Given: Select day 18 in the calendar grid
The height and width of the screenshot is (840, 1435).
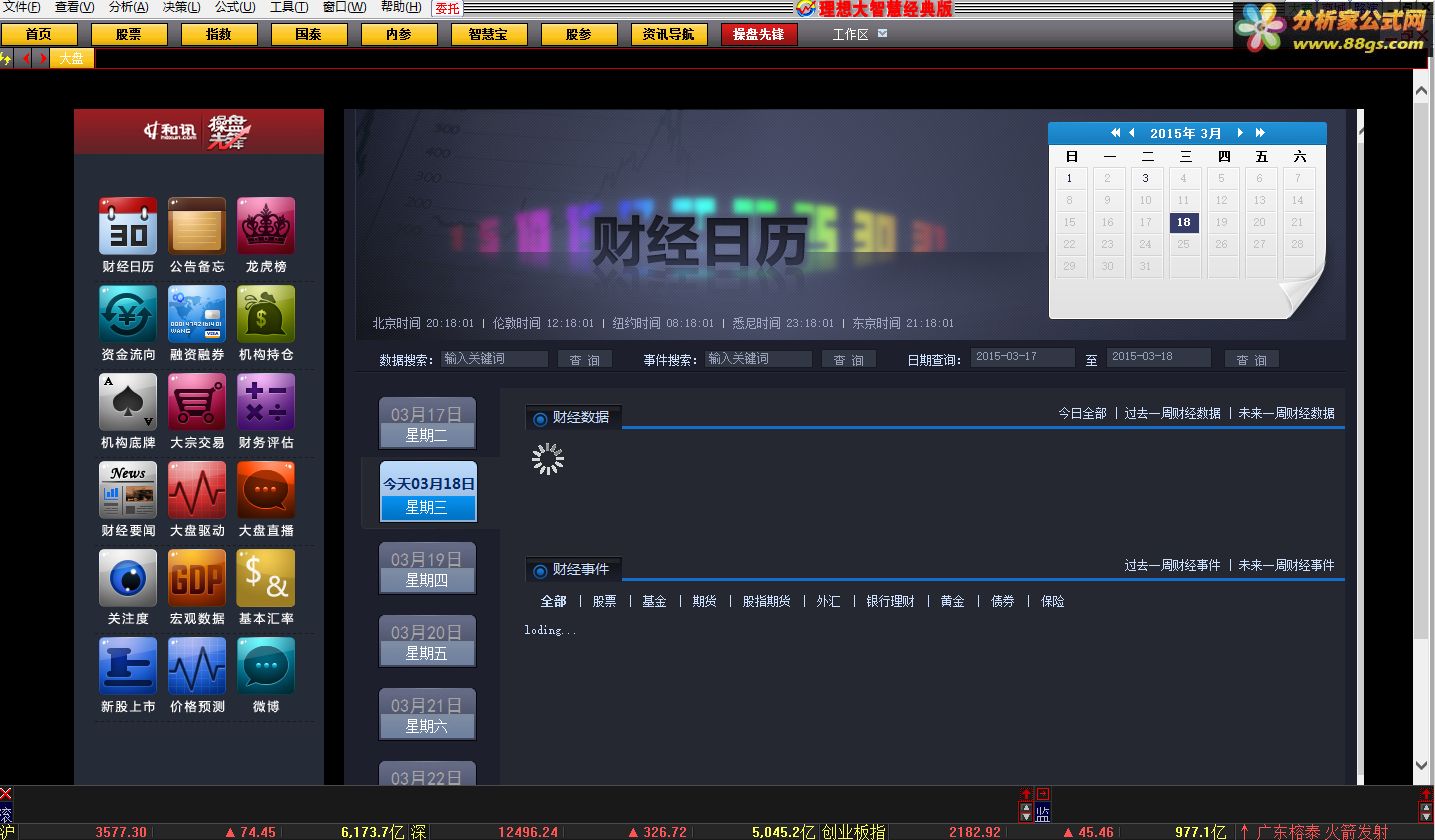Looking at the screenshot, I should [1184, 222].
